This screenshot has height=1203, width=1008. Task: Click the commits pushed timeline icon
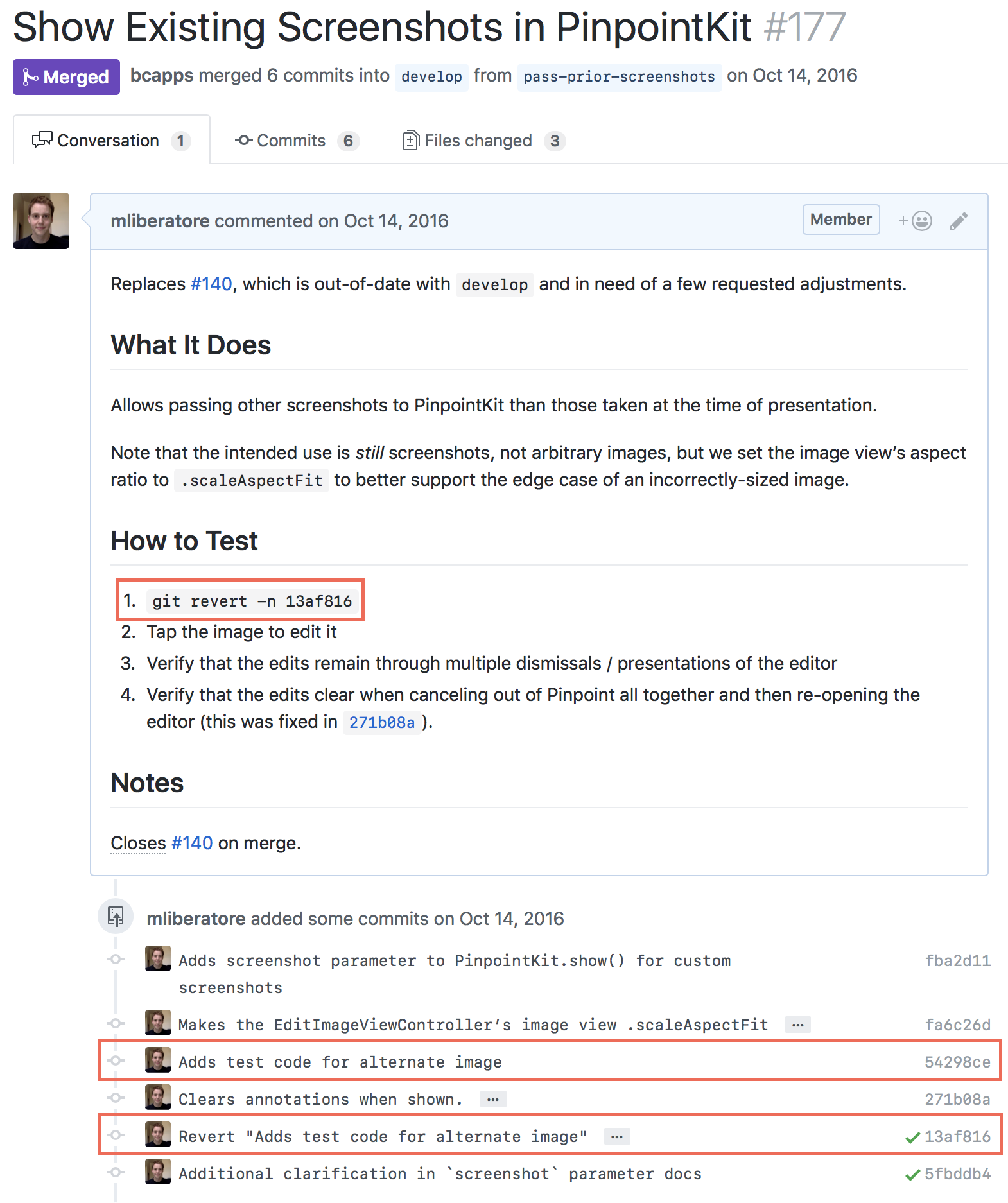pos(116,916)
